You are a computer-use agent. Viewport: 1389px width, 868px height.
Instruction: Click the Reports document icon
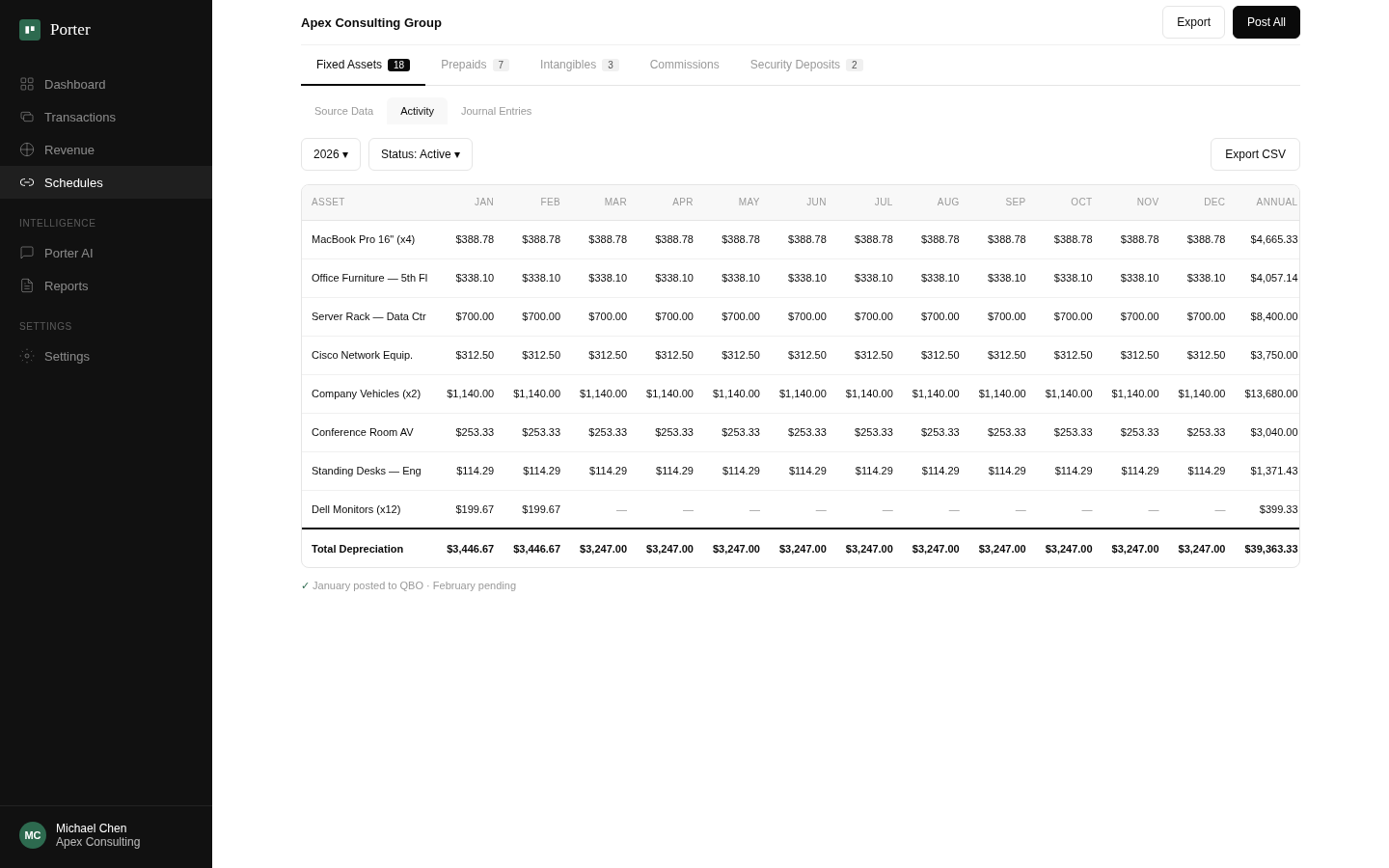click(27, 285)
